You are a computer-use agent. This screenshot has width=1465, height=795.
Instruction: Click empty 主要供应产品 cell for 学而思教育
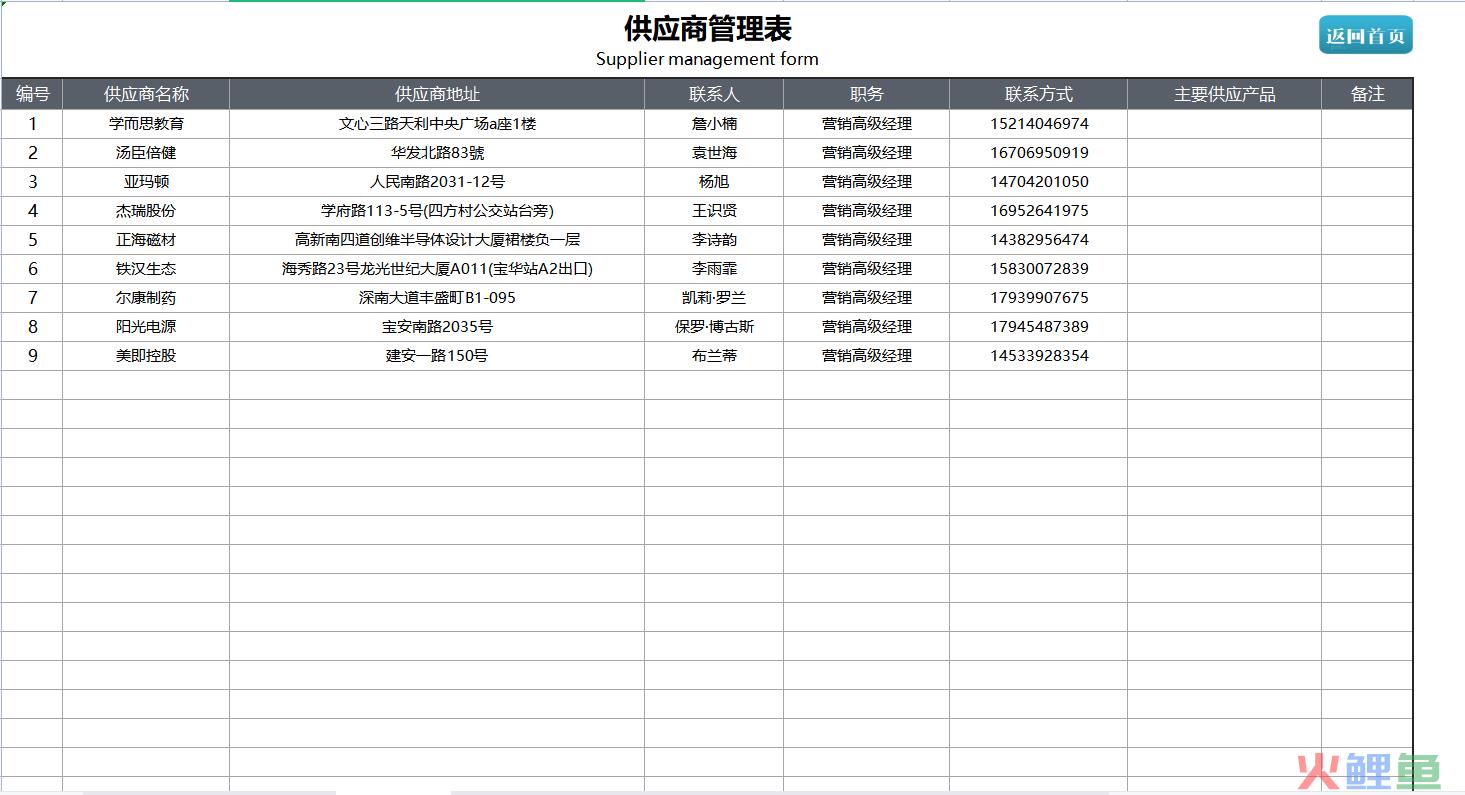coord(1225,124)
